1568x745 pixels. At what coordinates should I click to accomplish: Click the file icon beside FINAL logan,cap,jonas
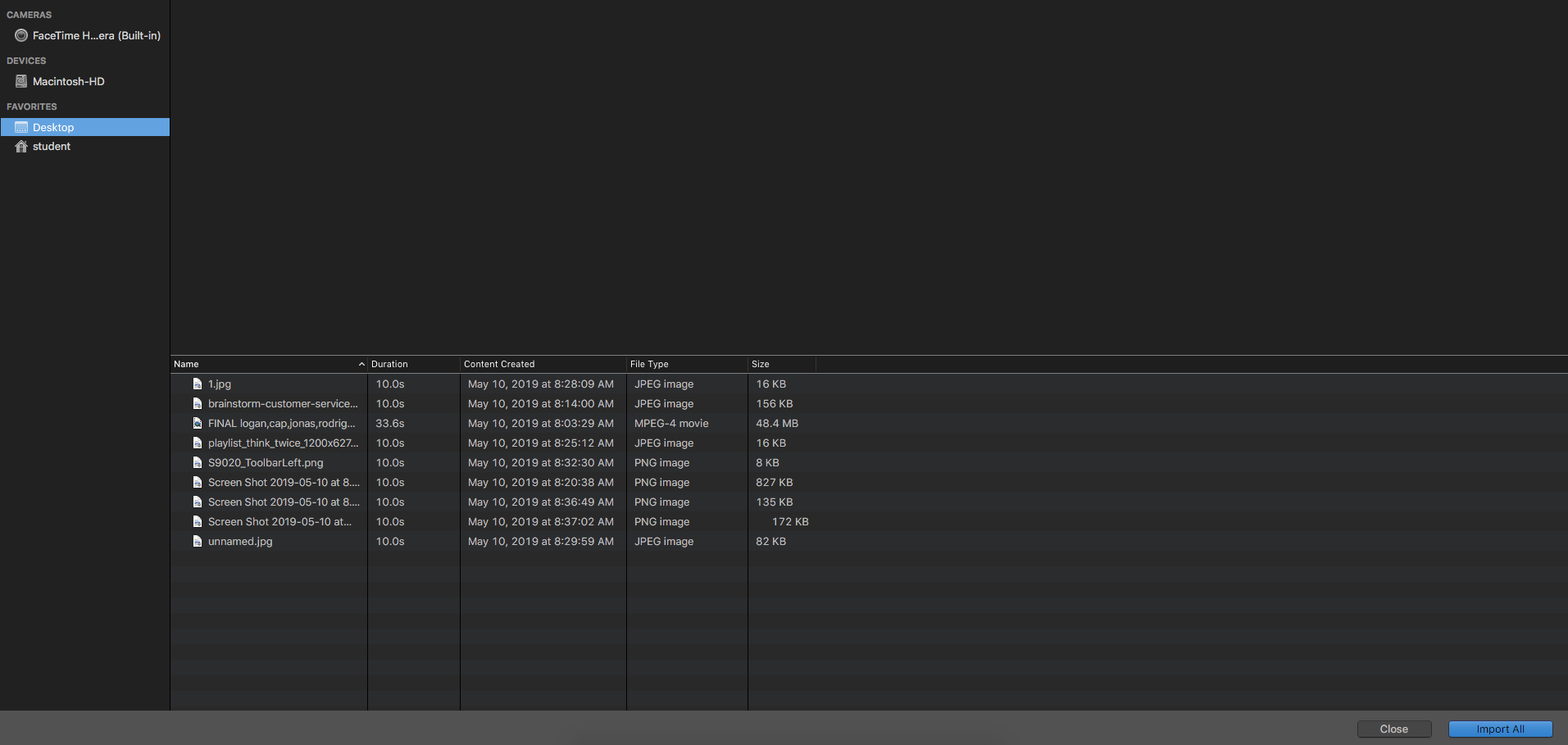(x=198, y=423)
